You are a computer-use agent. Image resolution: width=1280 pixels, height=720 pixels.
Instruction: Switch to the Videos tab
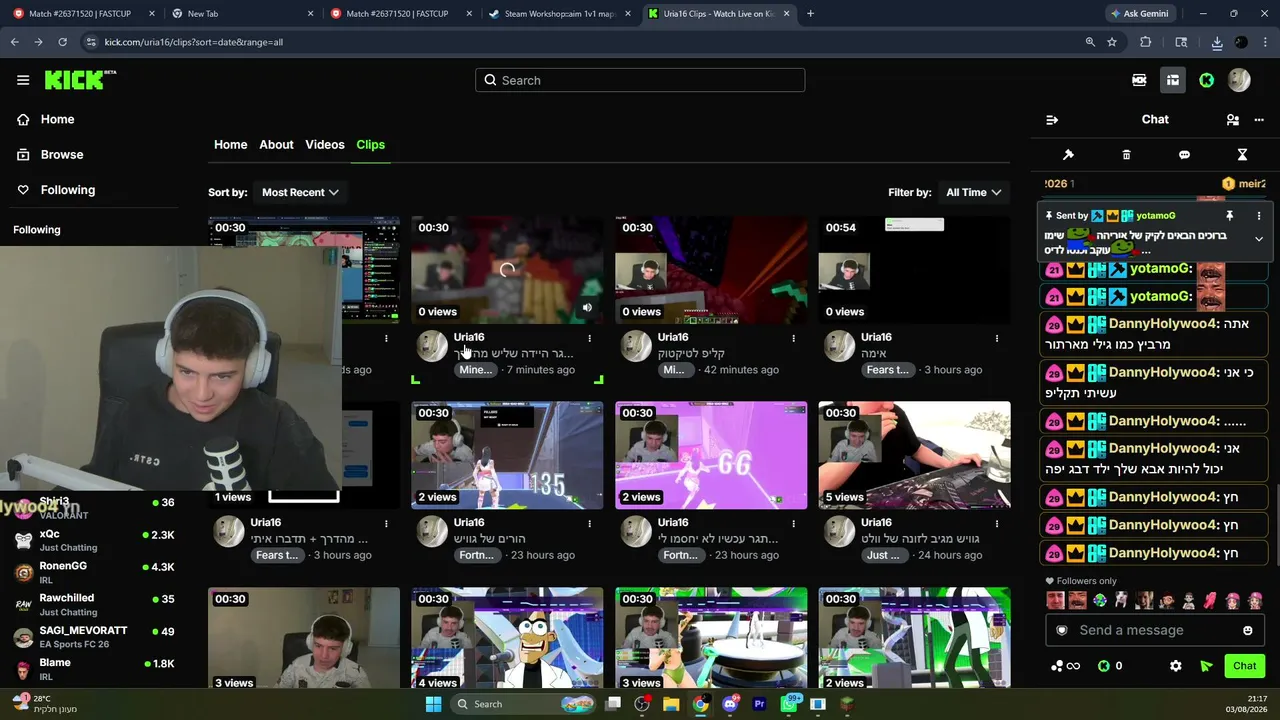(324, 145)
